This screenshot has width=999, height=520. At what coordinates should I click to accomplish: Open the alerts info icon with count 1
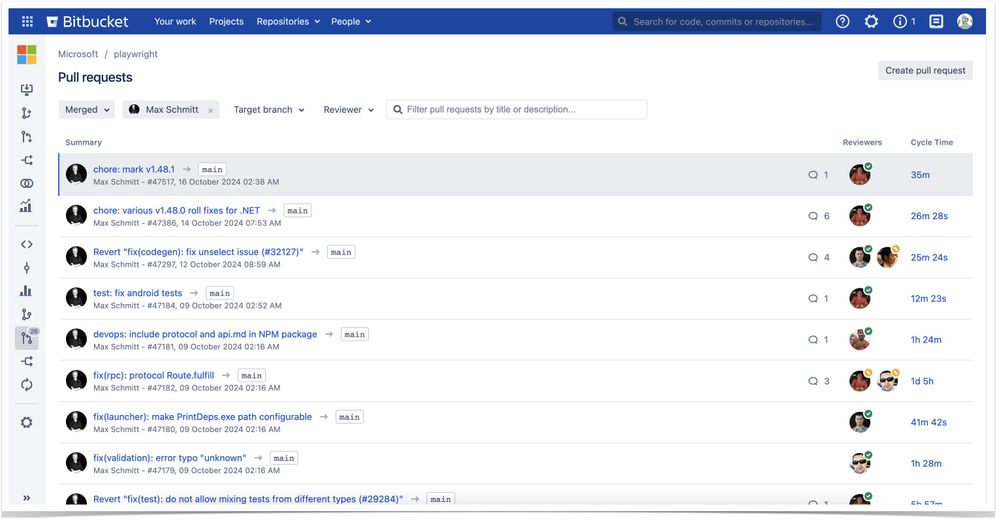coord(904,22)
